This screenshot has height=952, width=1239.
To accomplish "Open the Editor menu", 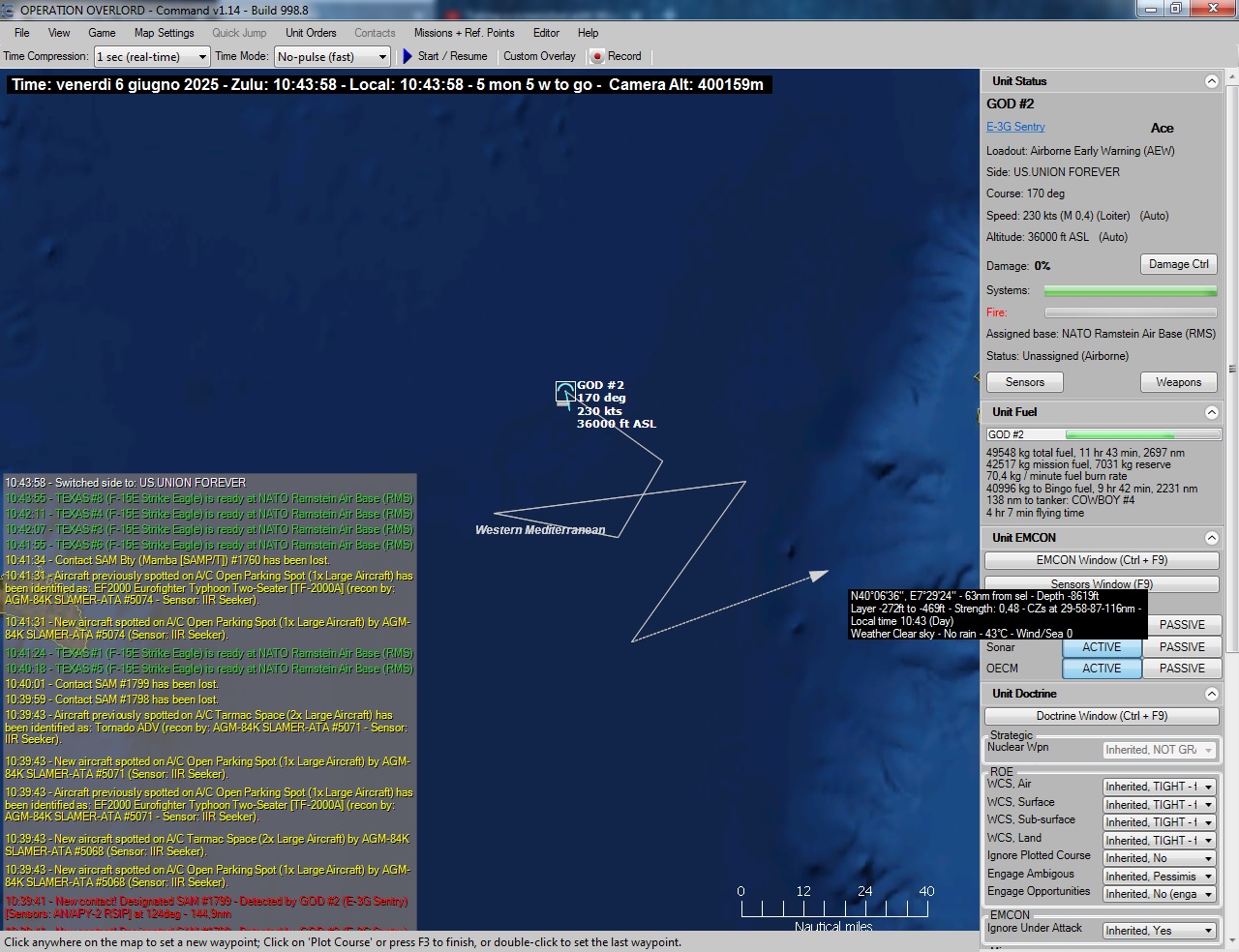I will pyautogui.click(x=546, y=33).
